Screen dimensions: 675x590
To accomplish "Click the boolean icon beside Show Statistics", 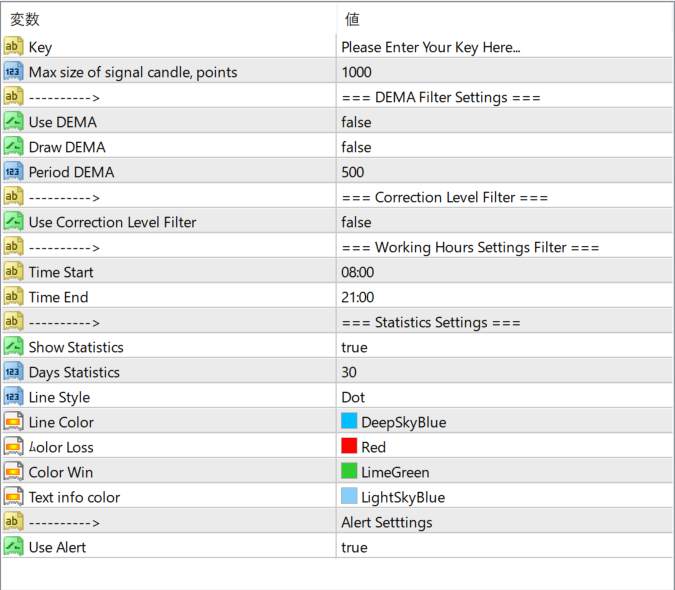I will 13,346.
